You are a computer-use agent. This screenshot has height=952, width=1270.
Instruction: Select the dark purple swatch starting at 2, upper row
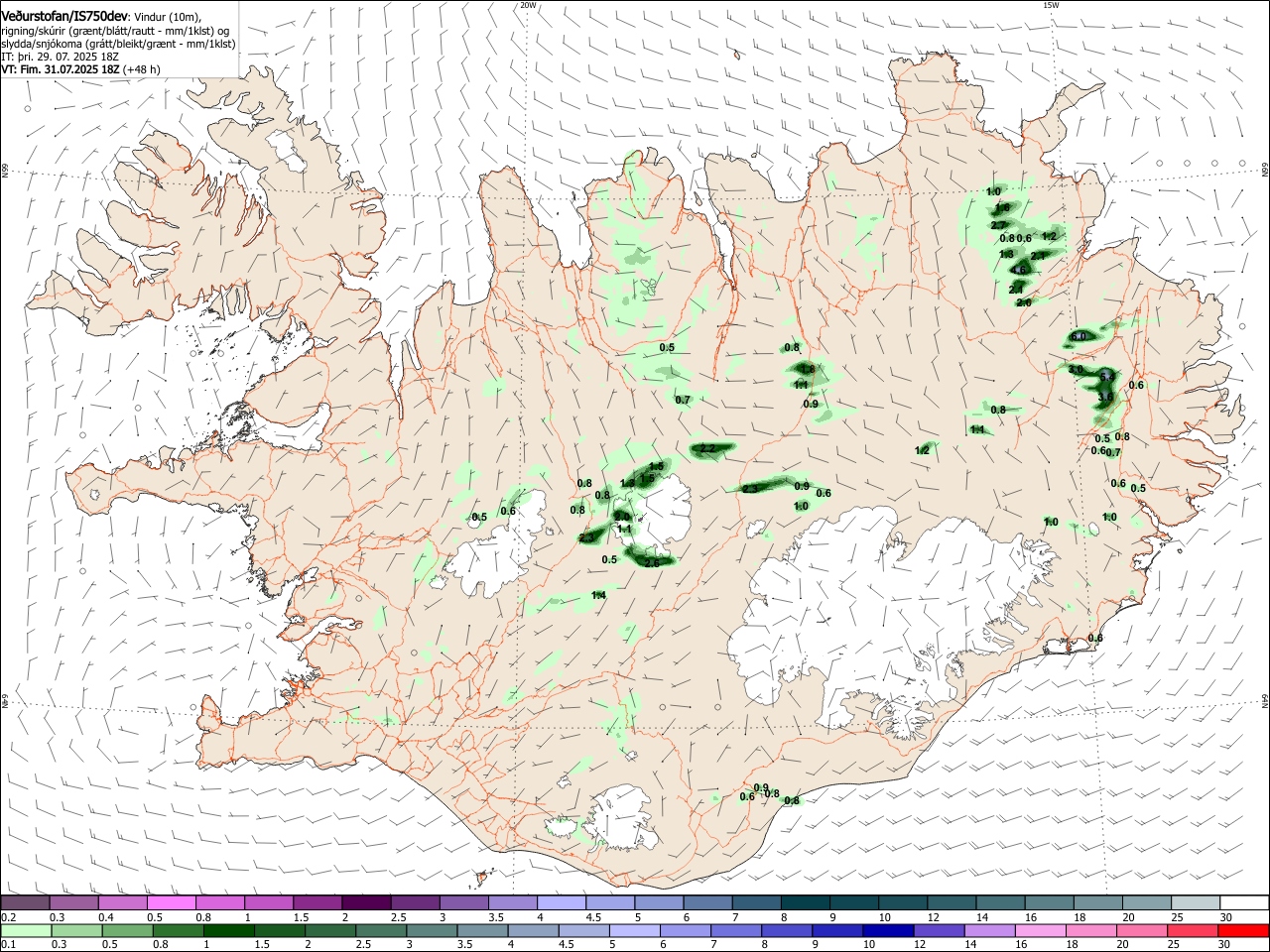366,902
